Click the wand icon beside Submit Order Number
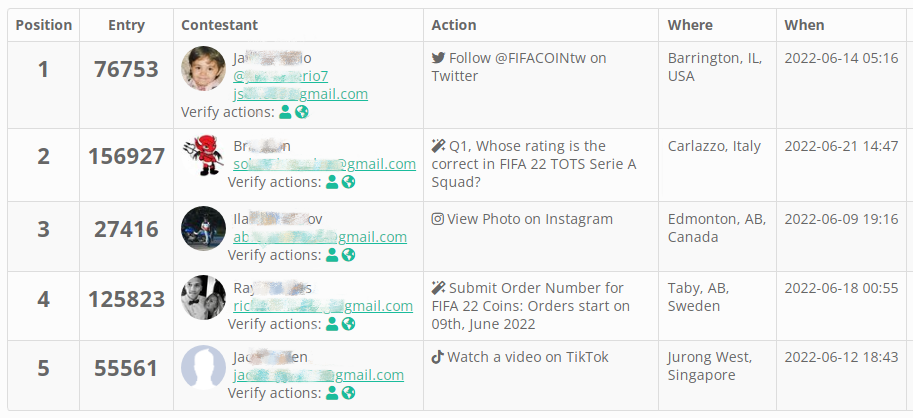The height and width of the screenshot is (418, 913). (x=438, y=288)
